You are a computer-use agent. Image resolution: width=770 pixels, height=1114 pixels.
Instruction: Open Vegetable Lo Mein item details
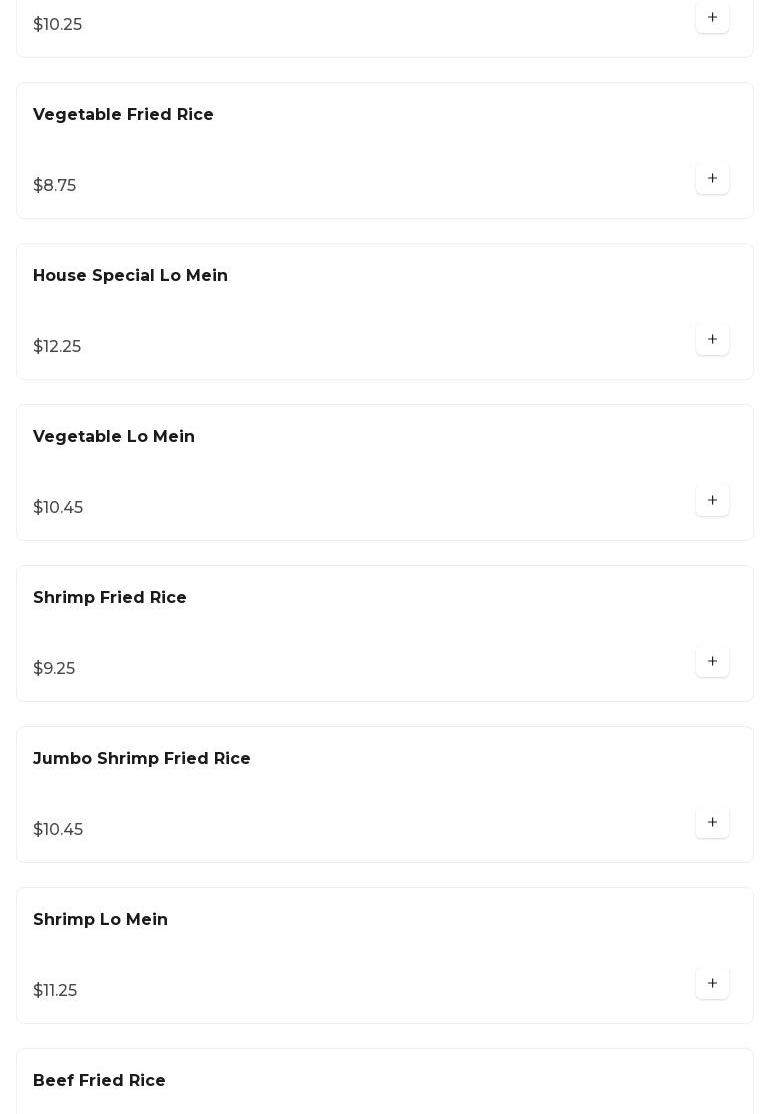(x=114, y=437)
